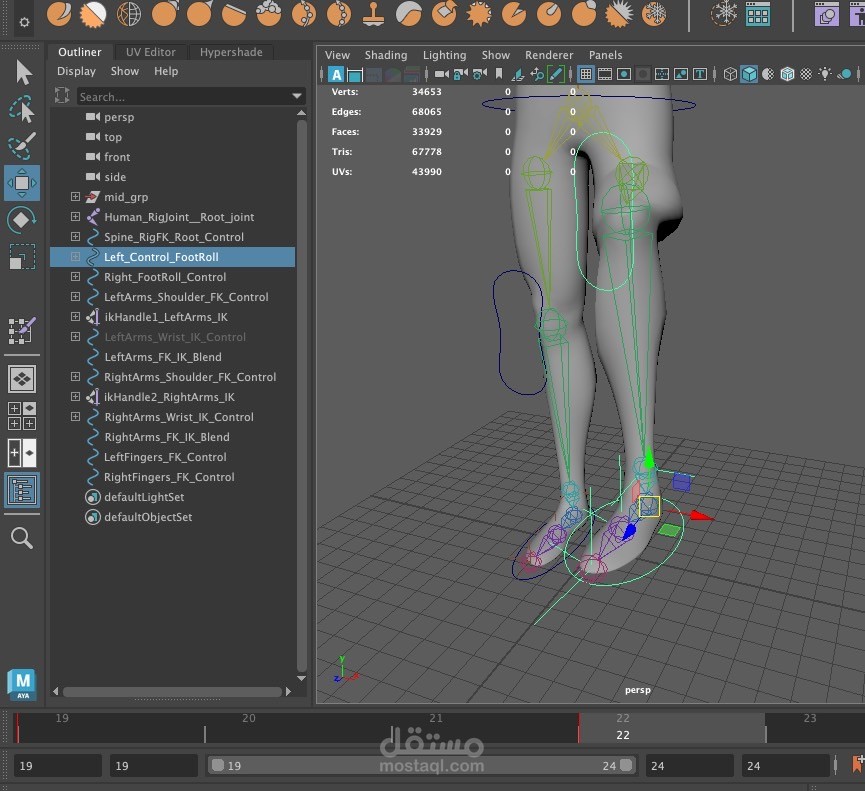Toggle textured display checker icon
This screenshot has width=865, height=791.
click(x=806, y=74)
